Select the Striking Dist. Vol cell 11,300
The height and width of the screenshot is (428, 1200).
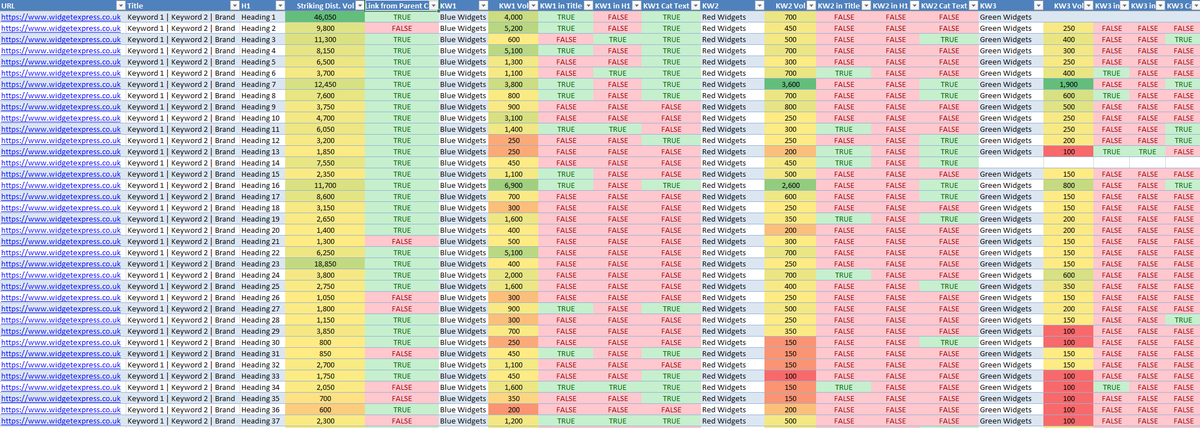(325, 40)
